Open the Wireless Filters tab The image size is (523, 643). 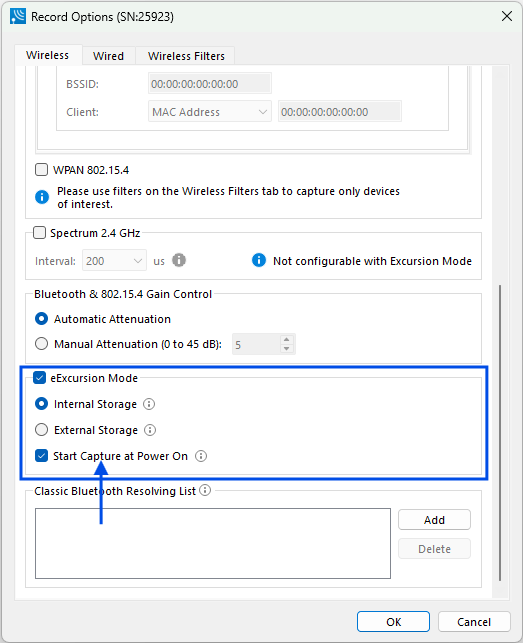pos(186,56)
